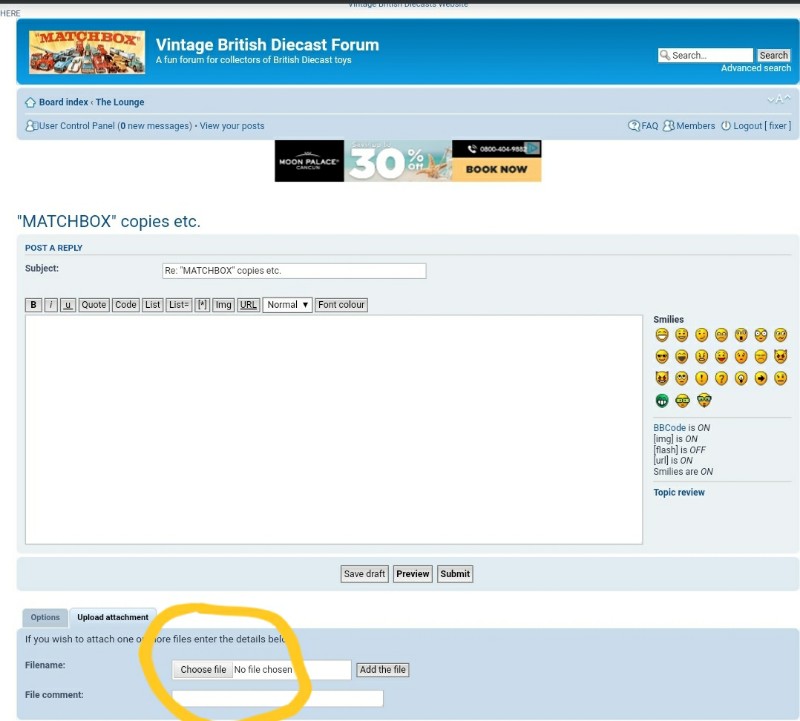Click the Members people icon
The height and width of the screenshot is (721, 800).
pyautogui.click(x=668, y=126)
